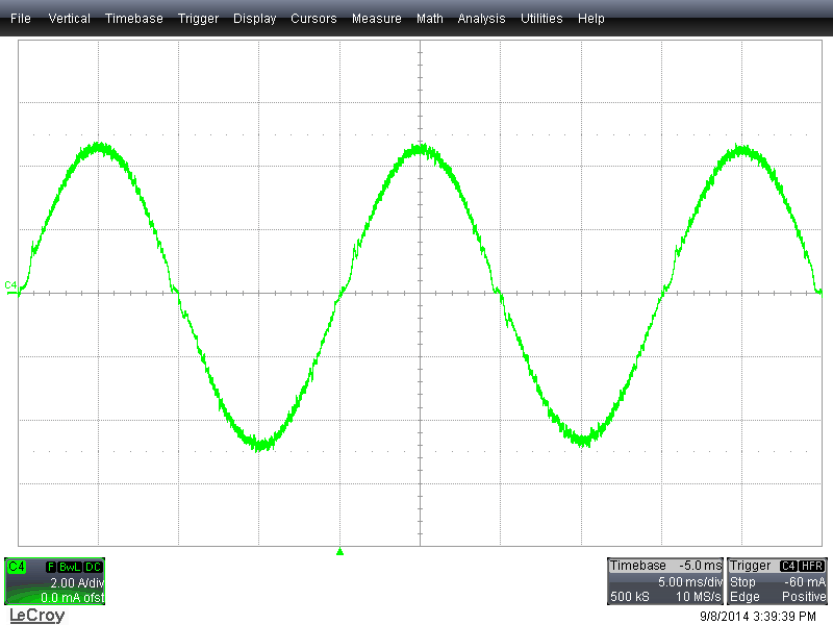Open the Math menu
833x625 pixels.
coord(430,18)
